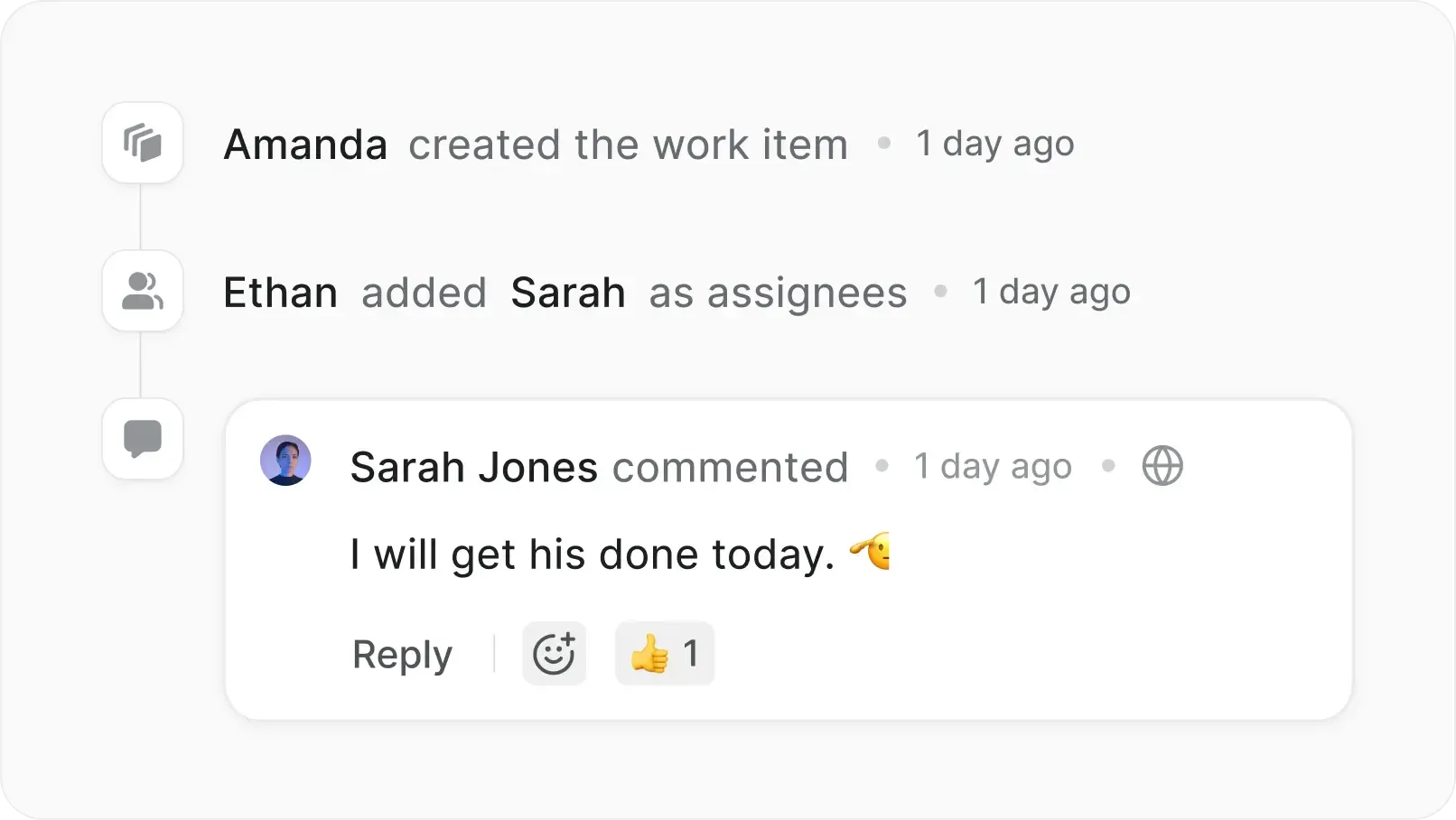1456x820 pixels.
Task: Click the Reply link under the comment
Action: coord(402,654)
